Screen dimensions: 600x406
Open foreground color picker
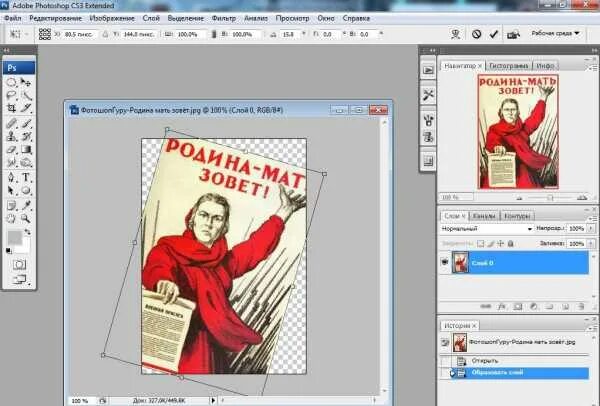(15, 237)
